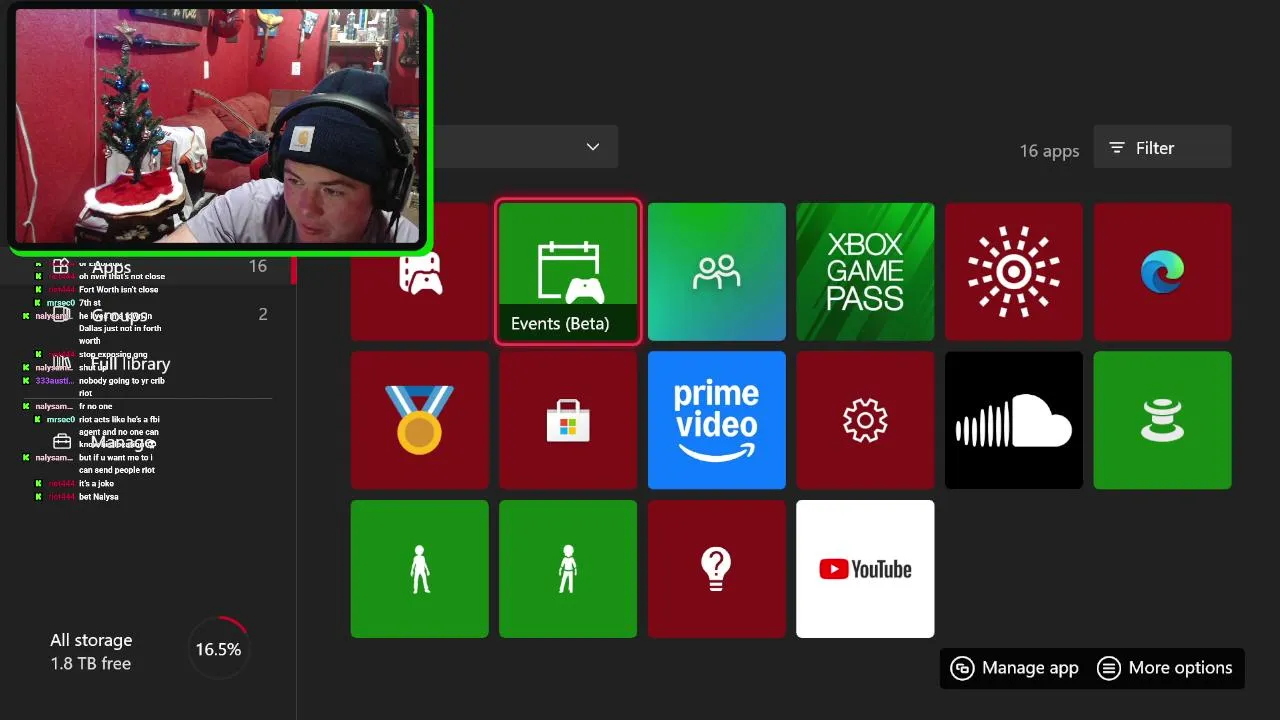Open the Settings gear tile
This screenshot has height=720, width=1280.
(865, 420)
